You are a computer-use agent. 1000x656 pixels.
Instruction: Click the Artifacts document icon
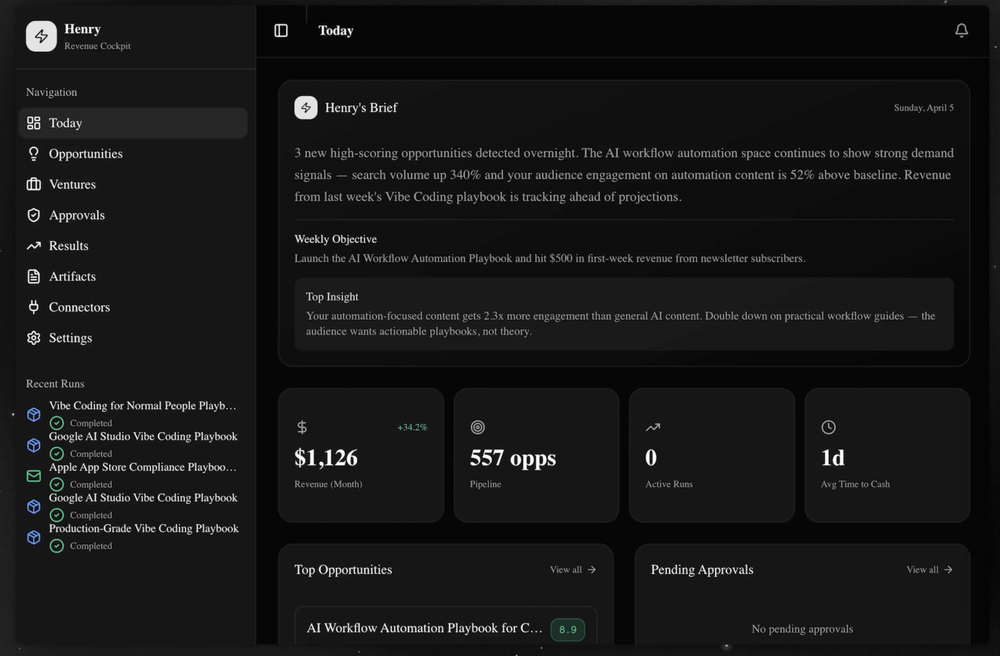[x=34, y=277]
